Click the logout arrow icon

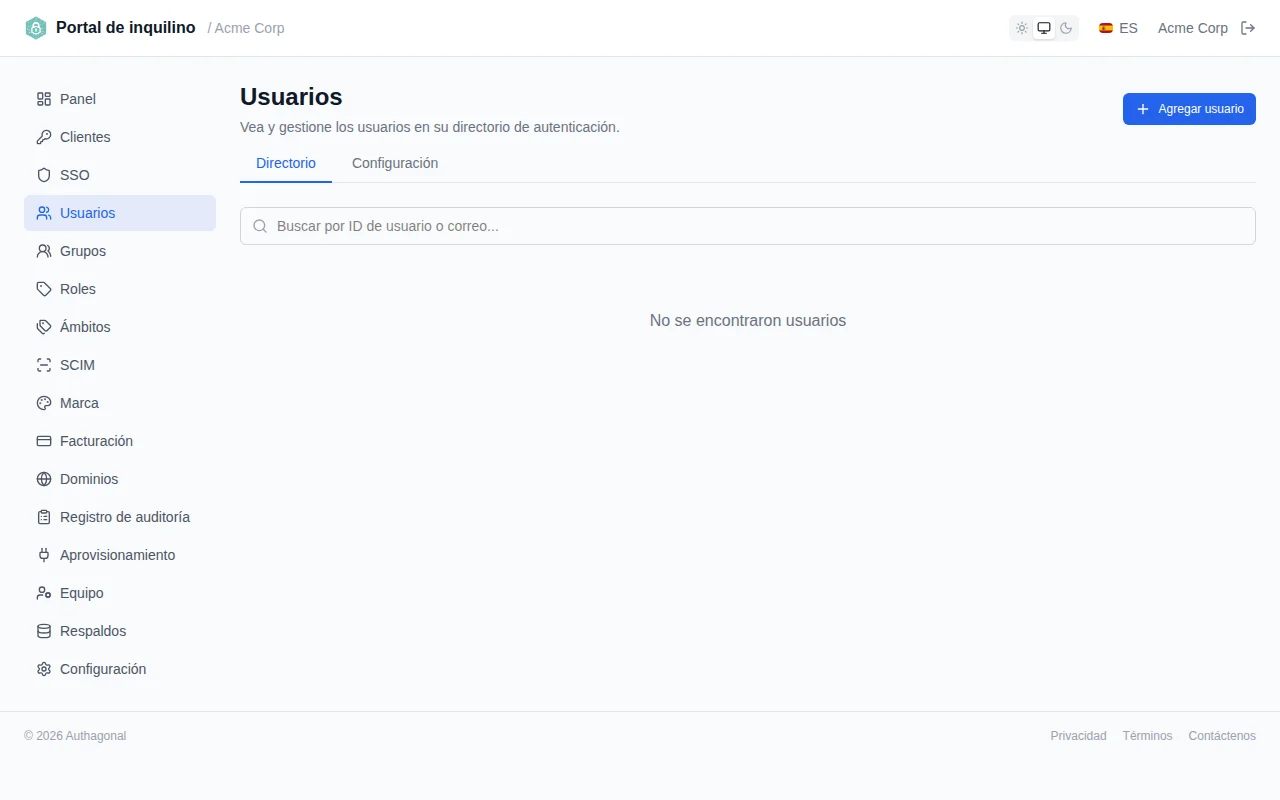pyautogui.click(x=1248, y=28)
